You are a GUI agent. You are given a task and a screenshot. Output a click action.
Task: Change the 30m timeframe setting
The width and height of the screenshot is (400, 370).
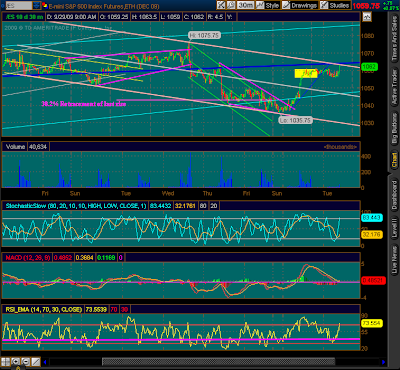click(246, 5)
